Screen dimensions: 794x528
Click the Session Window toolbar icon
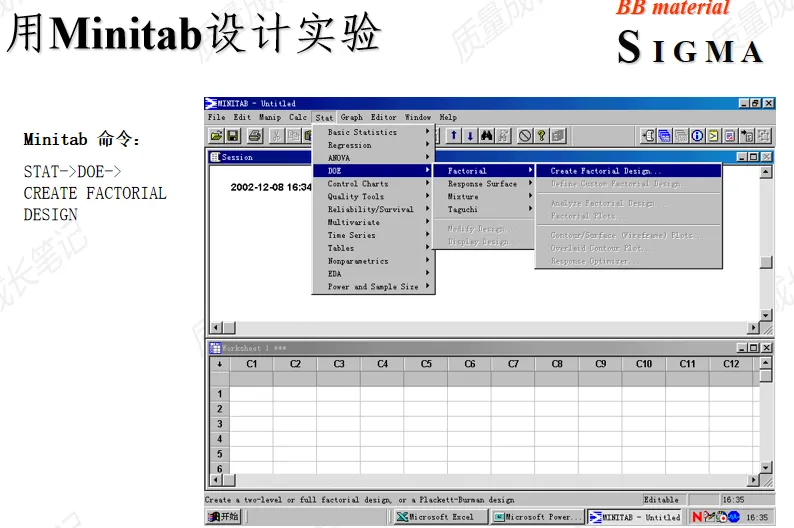pyautogui.click(x=648, y=136)
